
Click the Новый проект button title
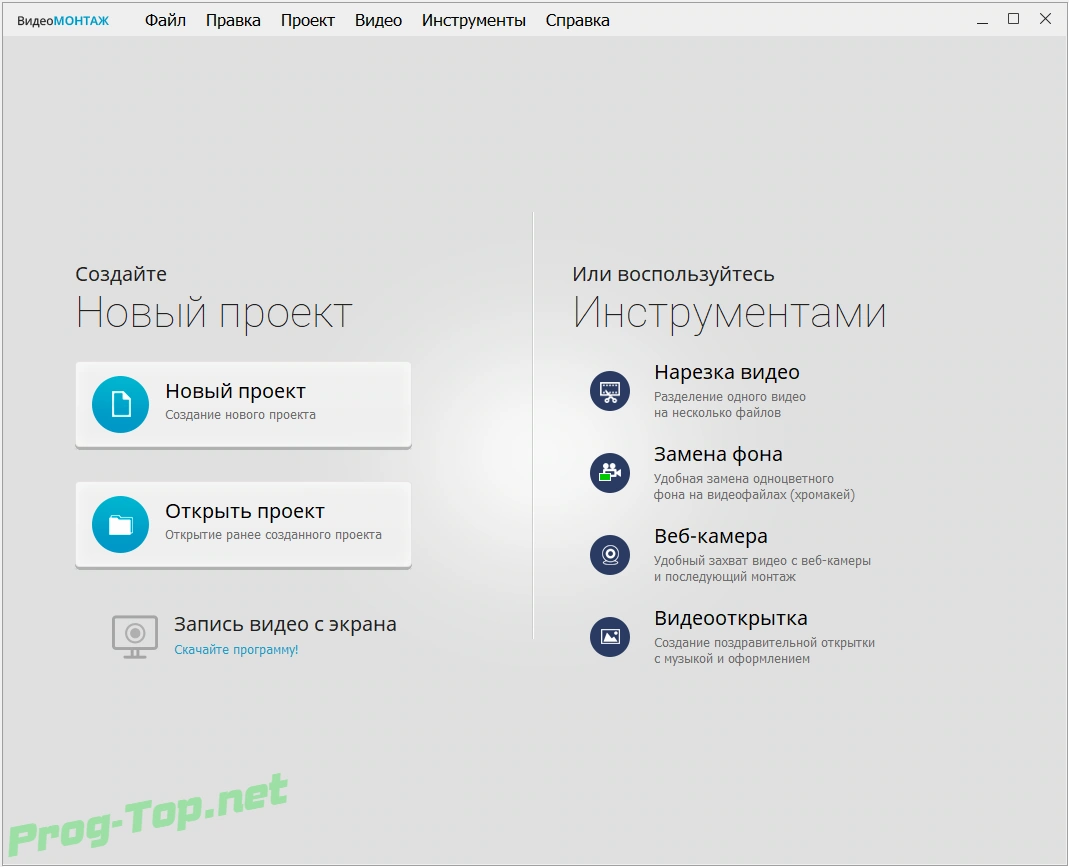[x=235, y=391]
